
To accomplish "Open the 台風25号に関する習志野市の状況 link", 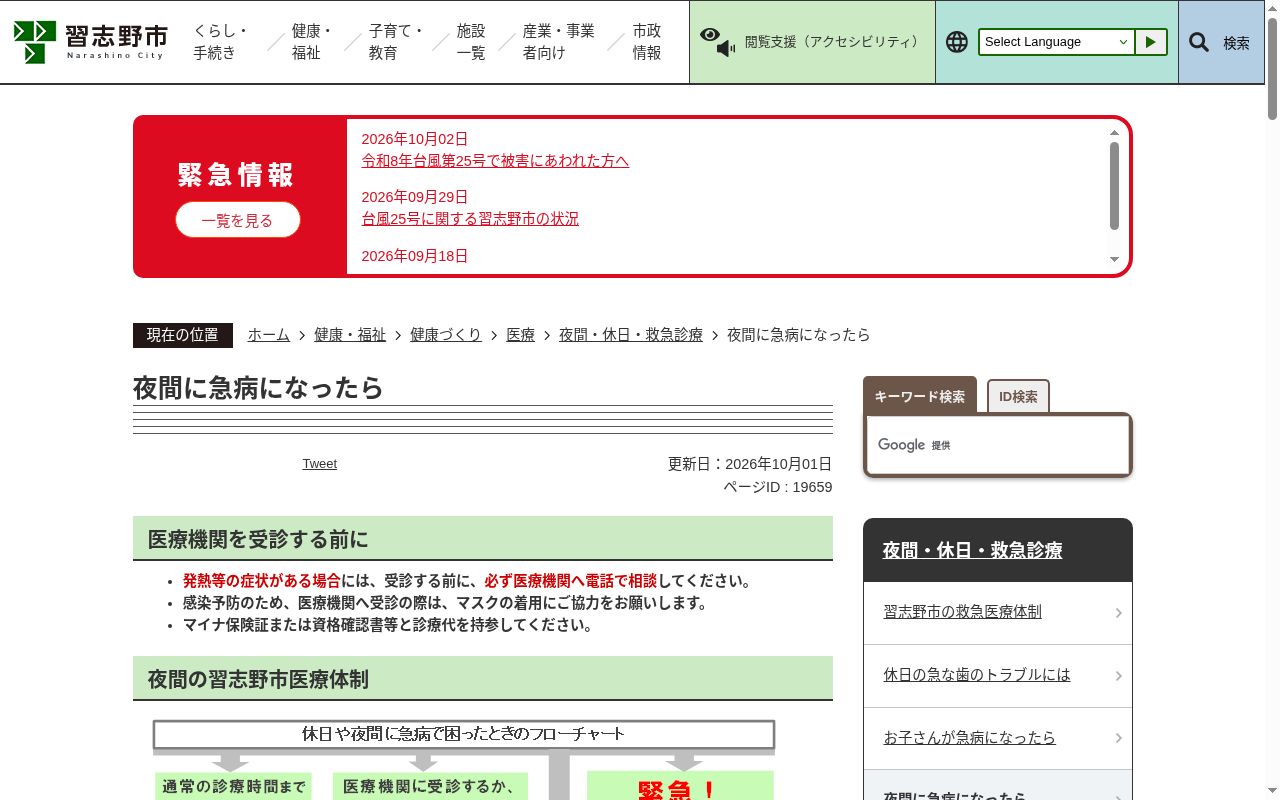I will (470, 219).
